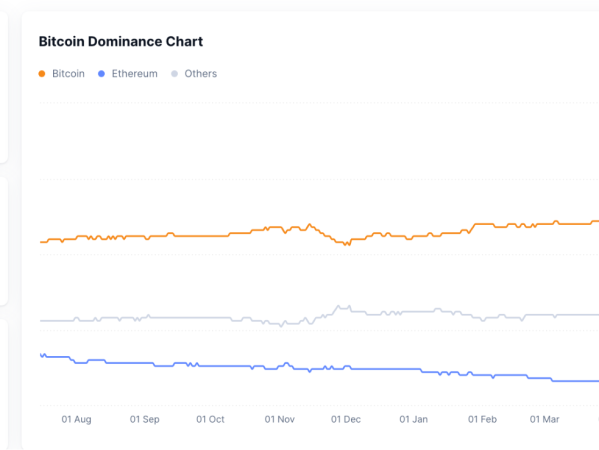Click the 01 Nov axis label
Viewport: 599px width, 450px height.
pyautogui.click(x=280, y=419)
